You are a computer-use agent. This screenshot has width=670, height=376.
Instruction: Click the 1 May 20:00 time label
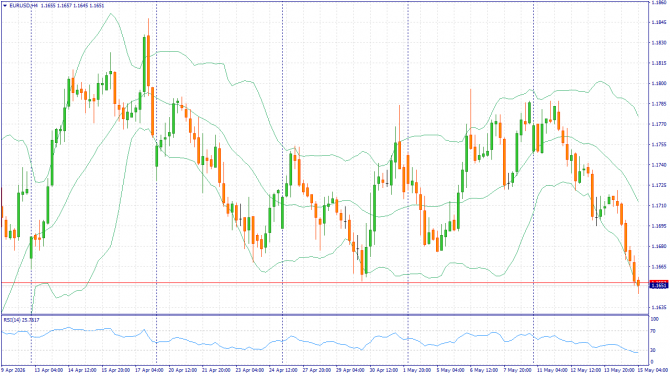tap(417, 370)
